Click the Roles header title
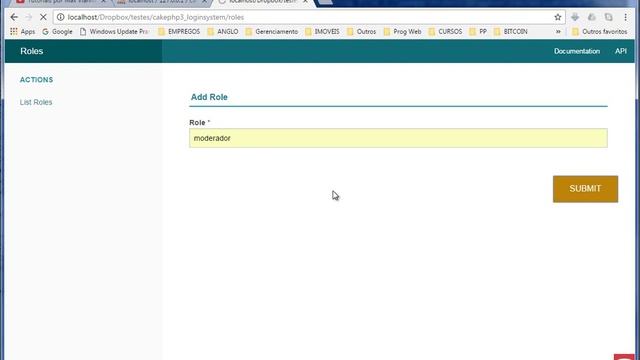Screen dimensions: 640x360 (x=31, y=51)
